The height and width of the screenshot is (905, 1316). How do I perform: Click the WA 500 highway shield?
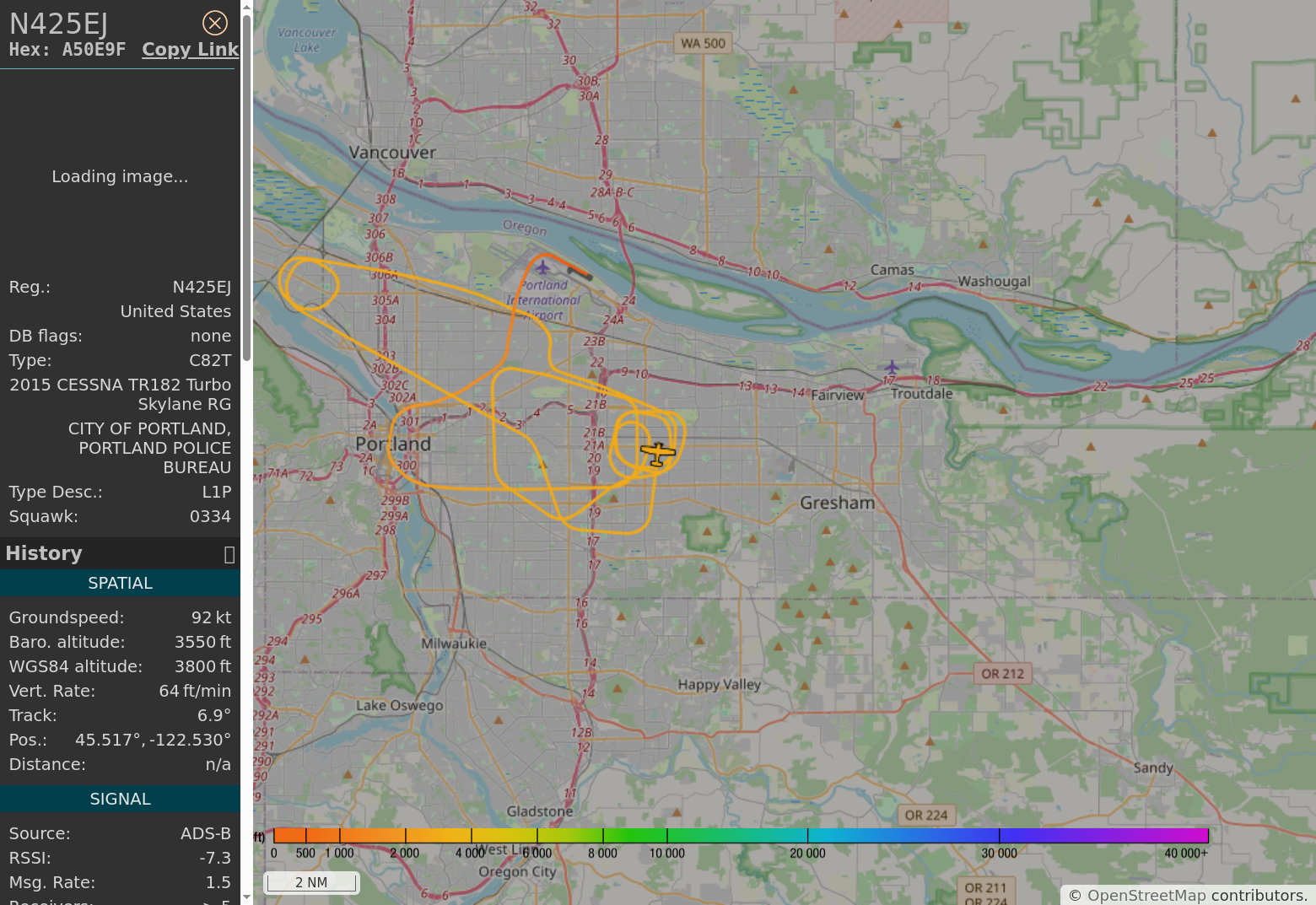point(703,43)
